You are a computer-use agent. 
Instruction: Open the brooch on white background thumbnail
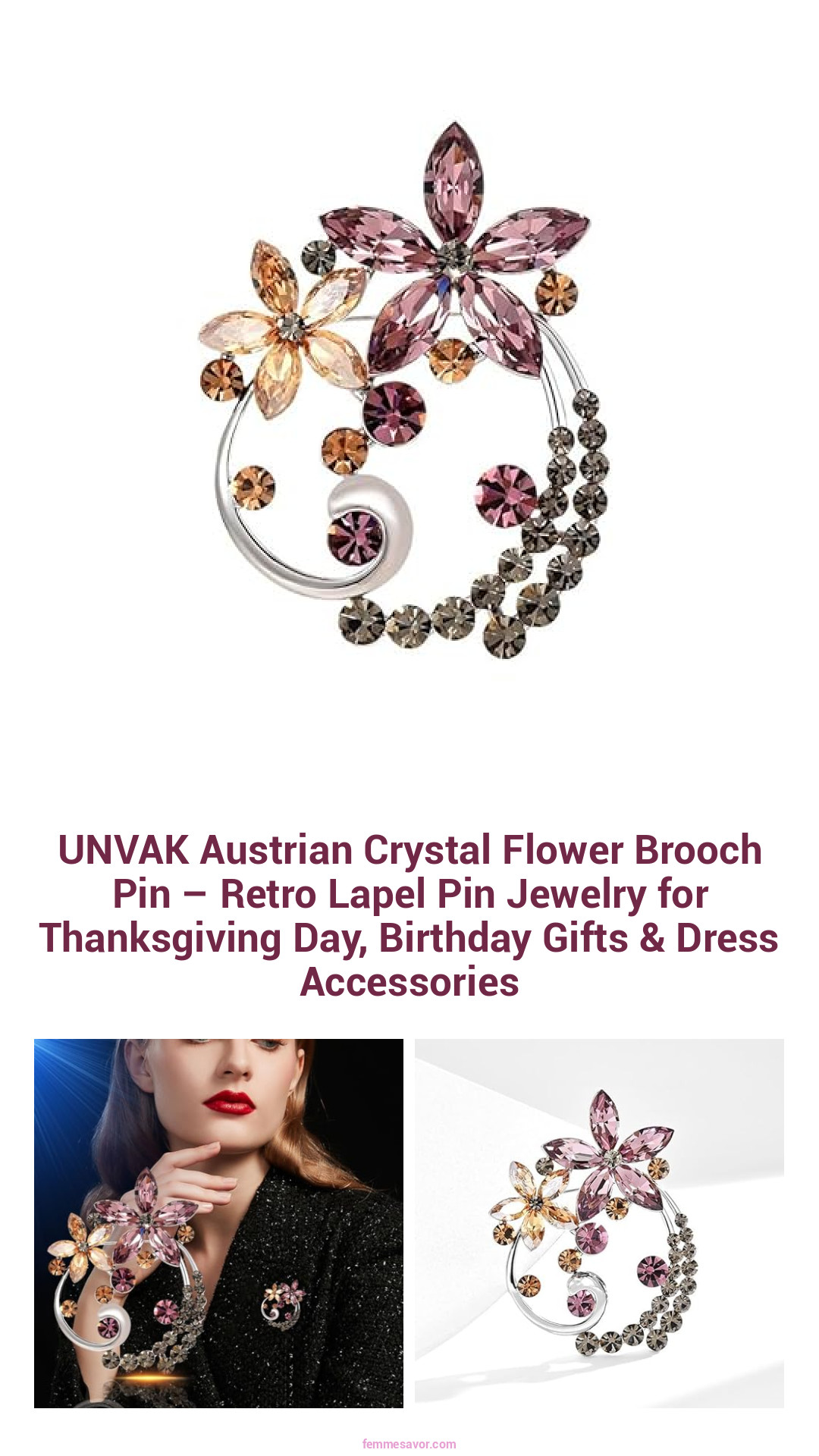[599, 1223]
